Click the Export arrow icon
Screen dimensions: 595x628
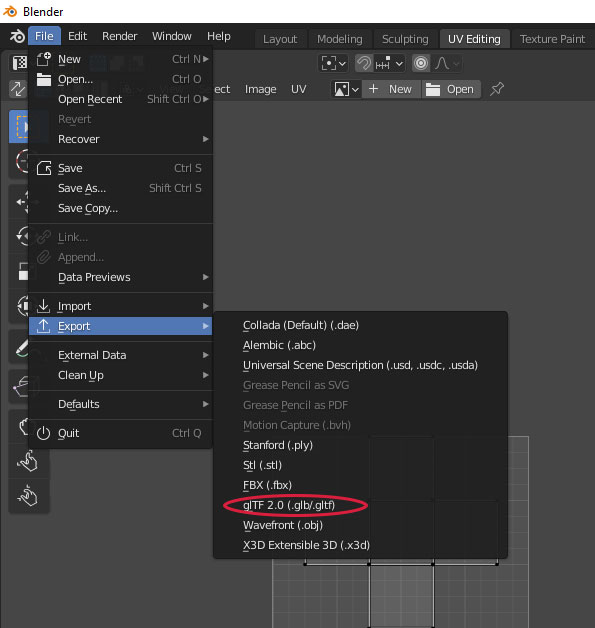(x=43, y=326)
